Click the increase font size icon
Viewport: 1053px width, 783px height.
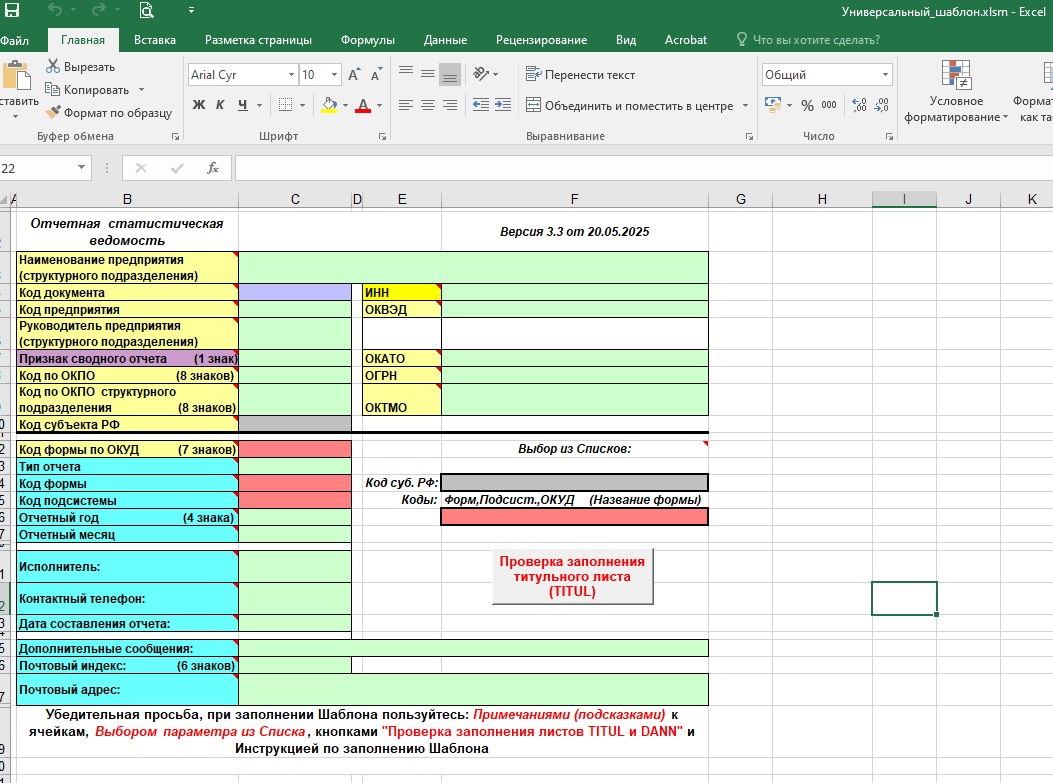(354, 75)
